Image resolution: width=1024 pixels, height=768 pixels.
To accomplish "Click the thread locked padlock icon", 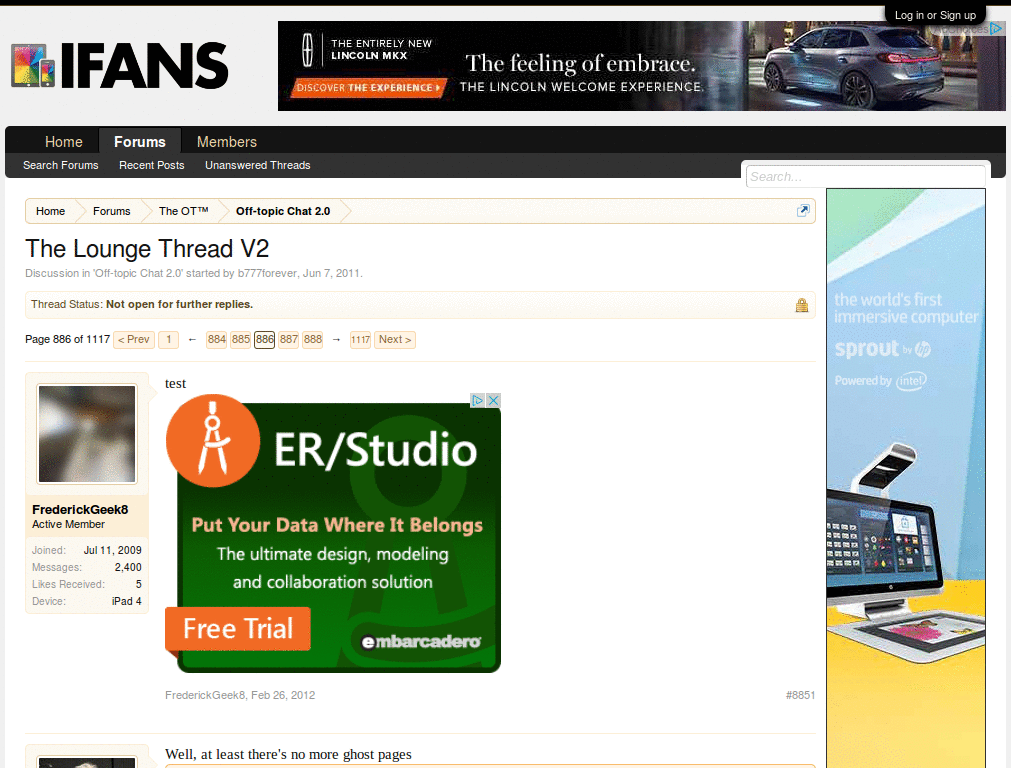I will 802,305.
